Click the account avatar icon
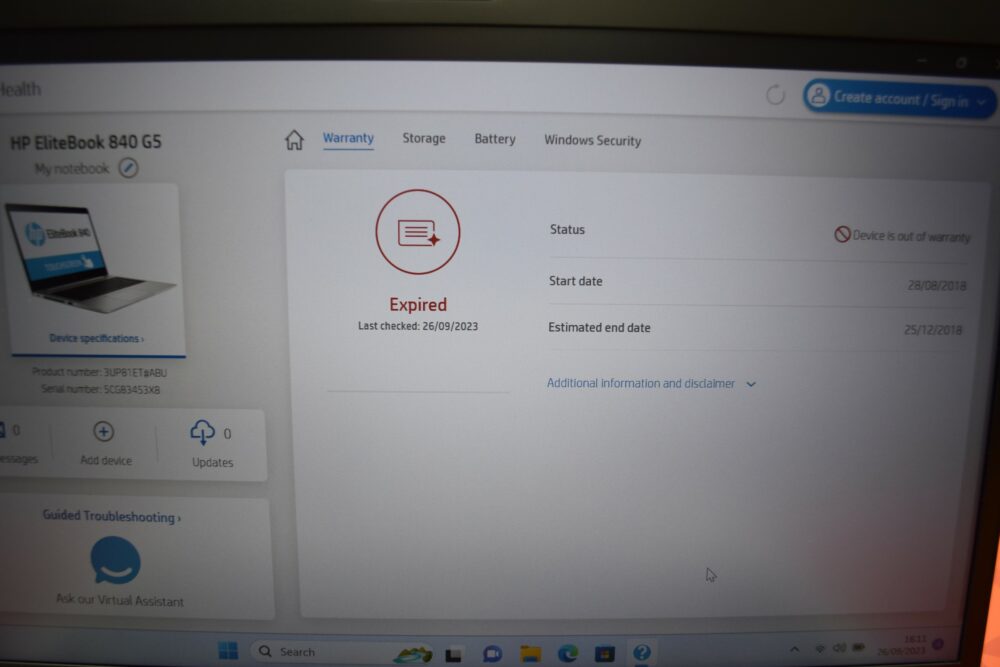1000x667 pixels. coord(818,96)
